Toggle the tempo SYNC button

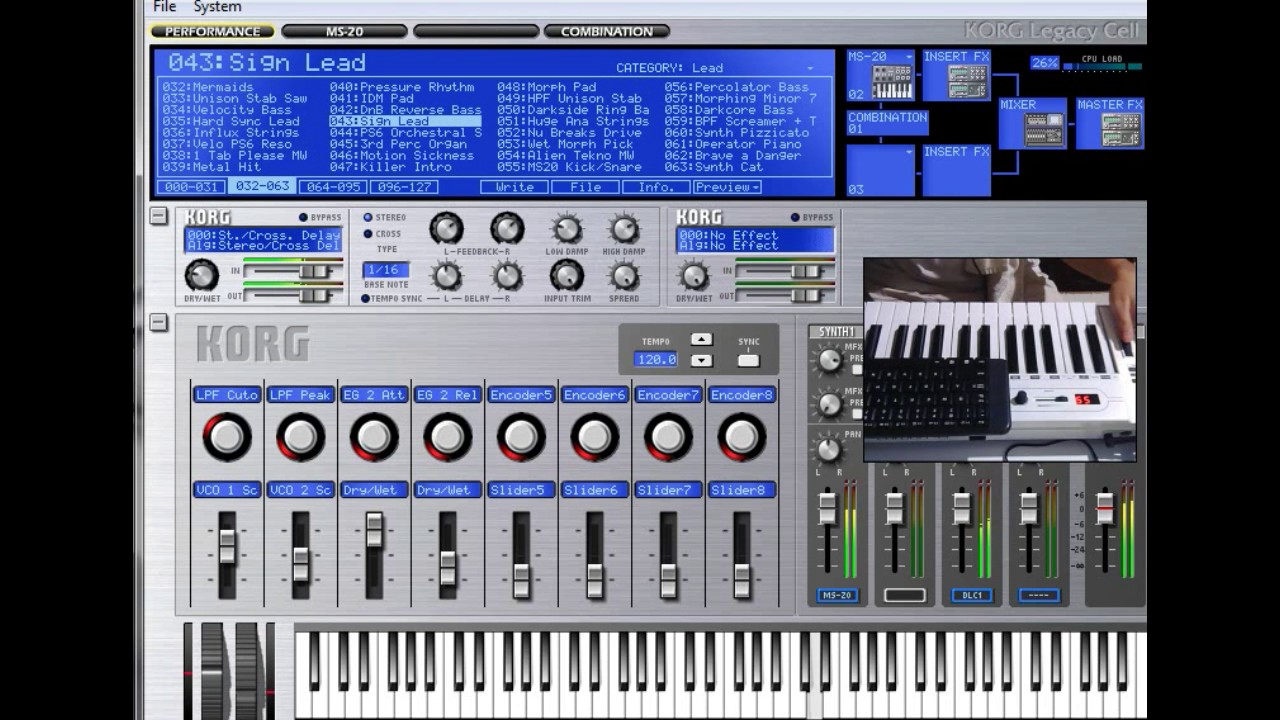point(748,361)
